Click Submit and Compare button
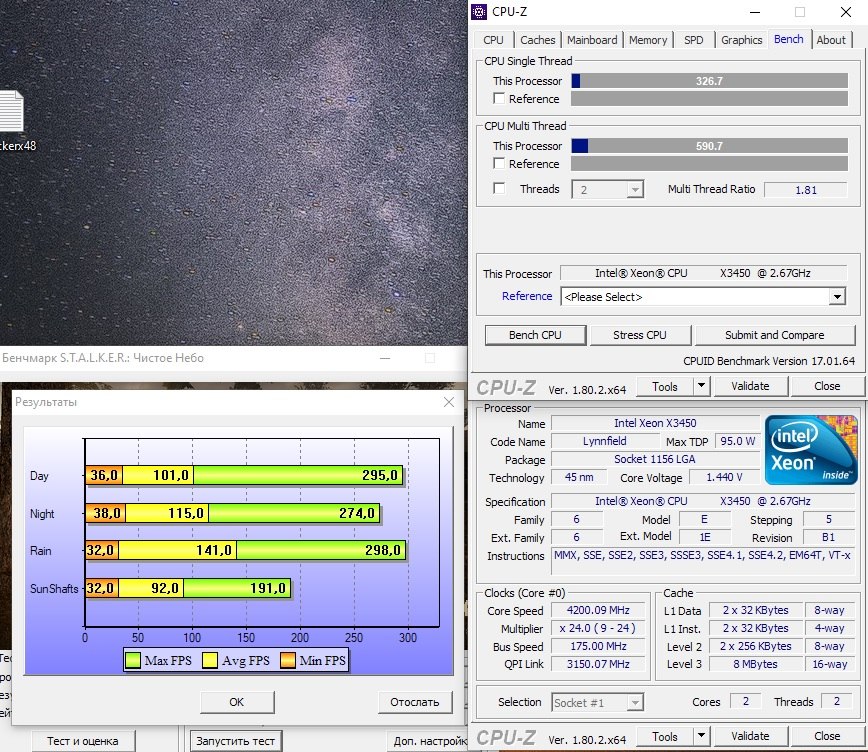Viewport: 868px width, 752px height. click(x=775, y=335)
